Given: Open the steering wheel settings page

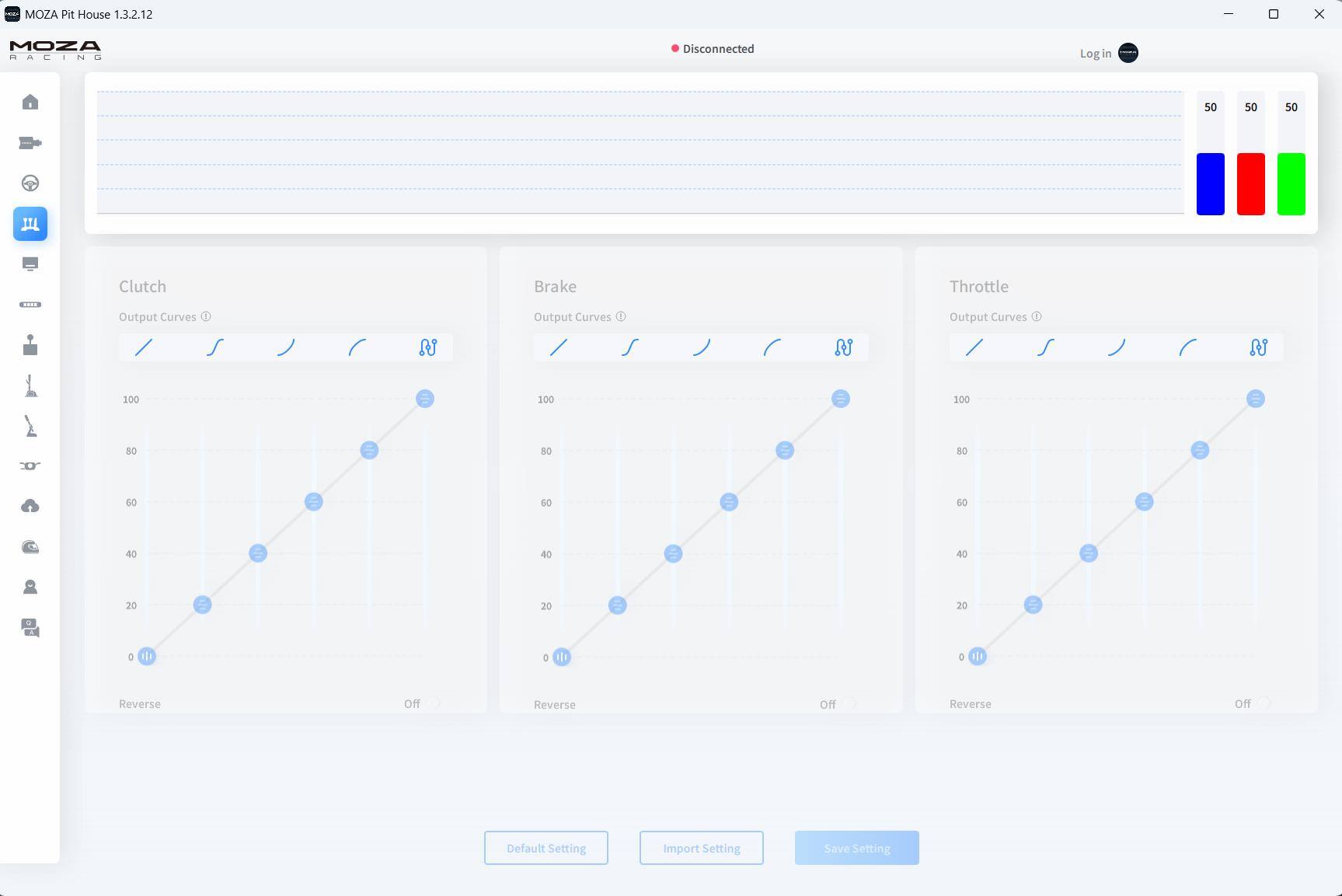Looking at the screenshot, I should pos(30,183).
